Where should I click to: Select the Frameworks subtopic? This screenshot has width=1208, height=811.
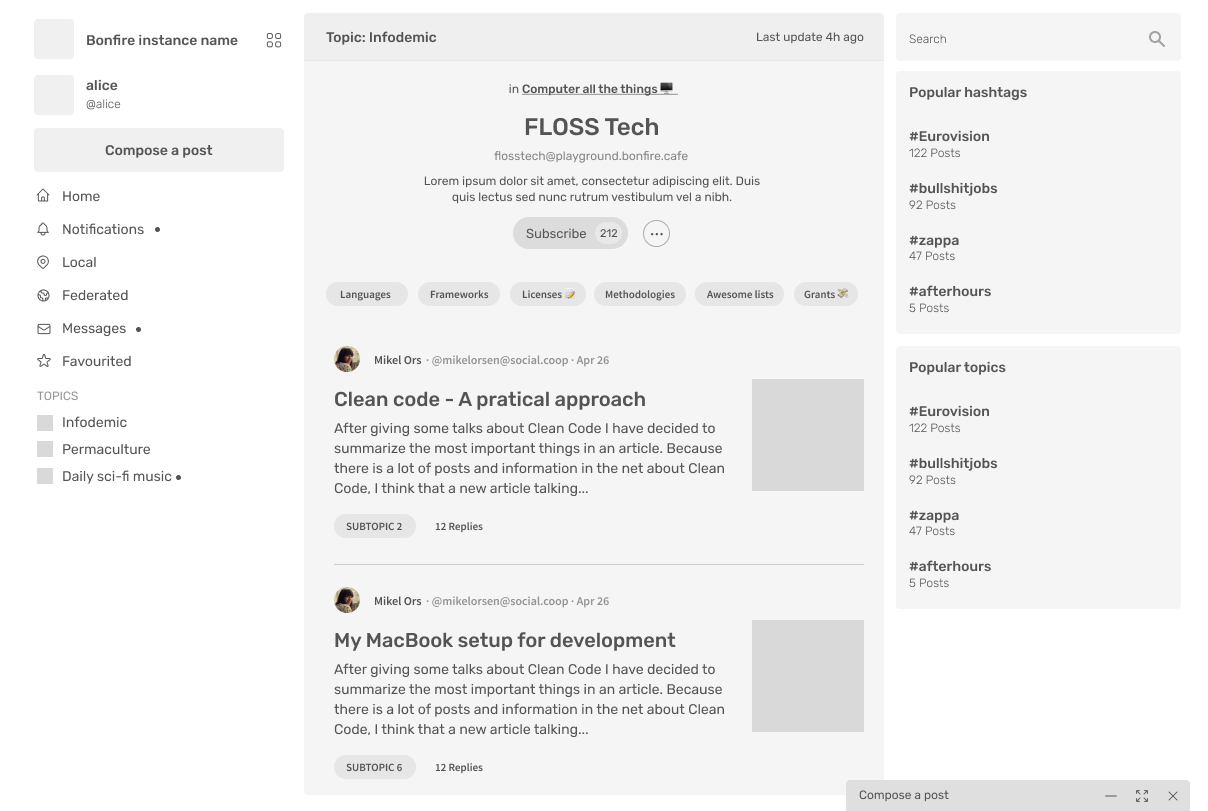pyautogui.click(x=458, y=294)
